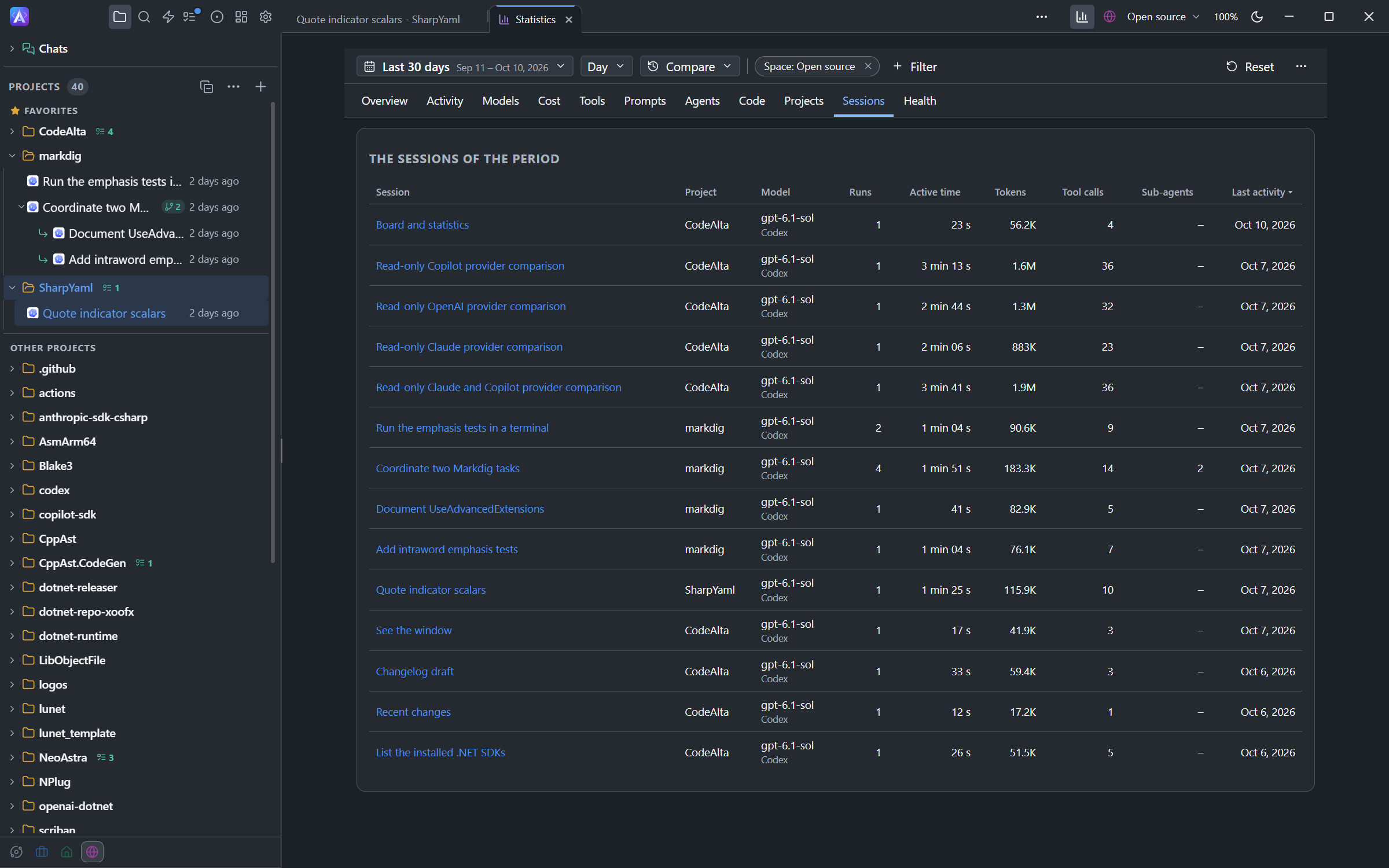Click the lightning bolt quick actions icon

tap(168, 17)
